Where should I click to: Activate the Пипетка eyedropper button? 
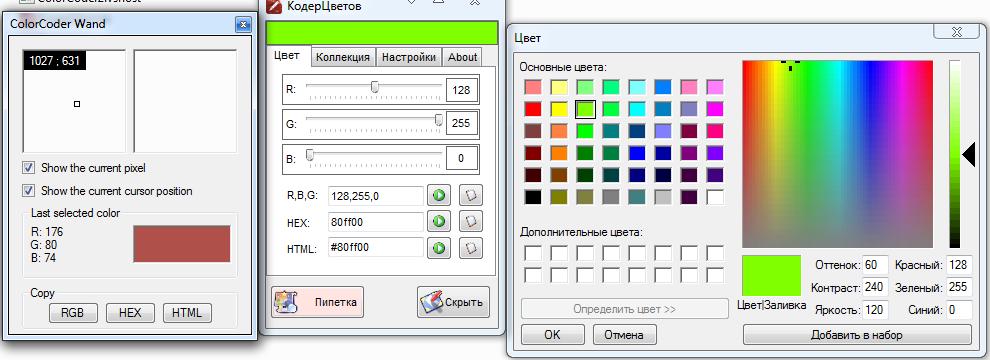point(318,302)
